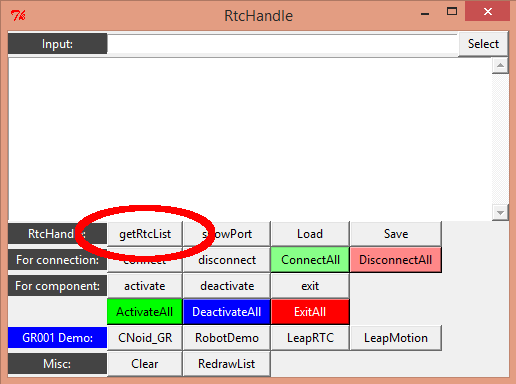Click the exit button in component row
This screenshot has height=384, width=516.
coord(310,286)
